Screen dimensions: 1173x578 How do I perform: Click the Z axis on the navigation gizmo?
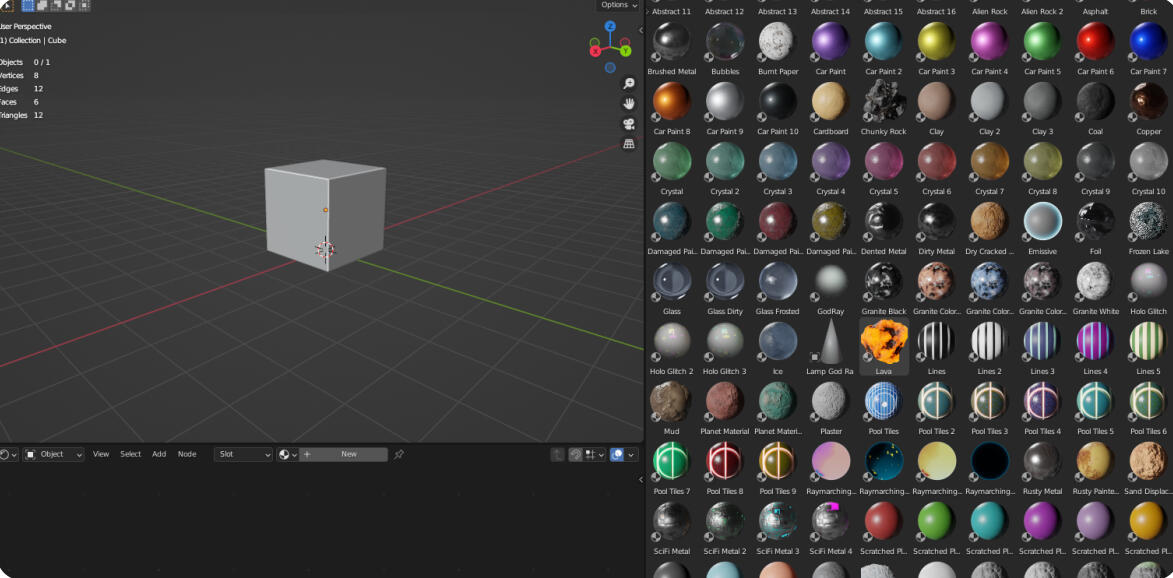tap(610, 27)
